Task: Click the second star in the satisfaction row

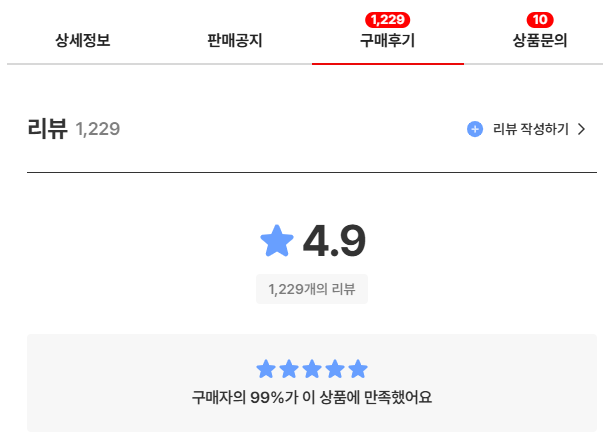Action: point(289,369)
